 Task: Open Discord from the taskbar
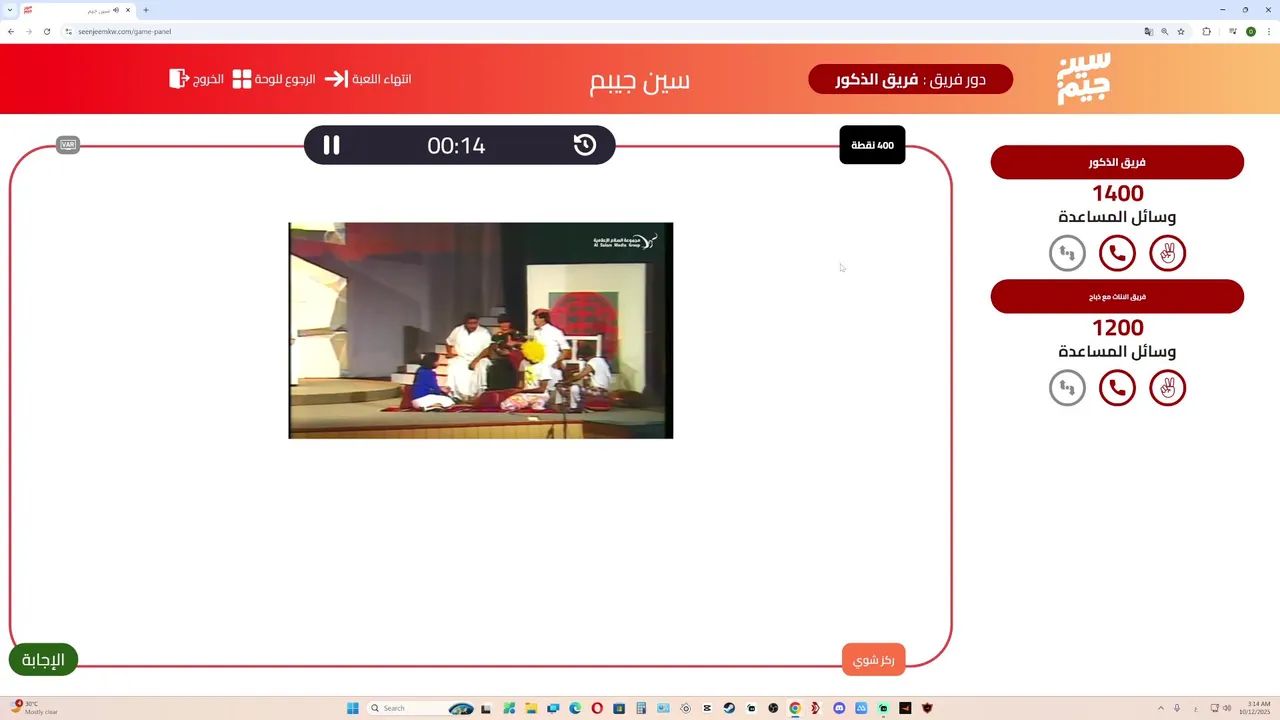click(839, 708)
